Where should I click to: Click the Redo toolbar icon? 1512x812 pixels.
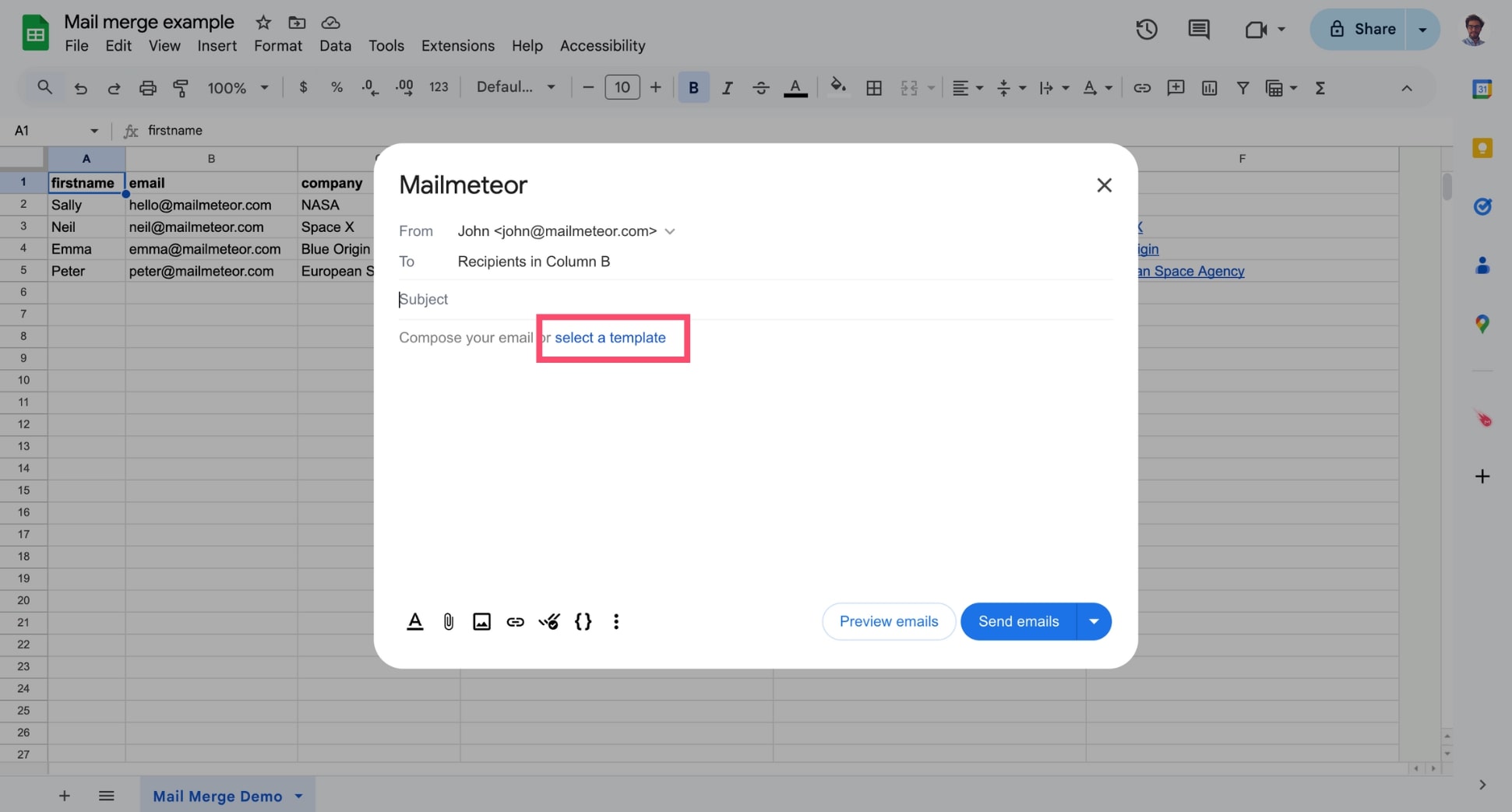pyautogui.click(x=114, y=88)
